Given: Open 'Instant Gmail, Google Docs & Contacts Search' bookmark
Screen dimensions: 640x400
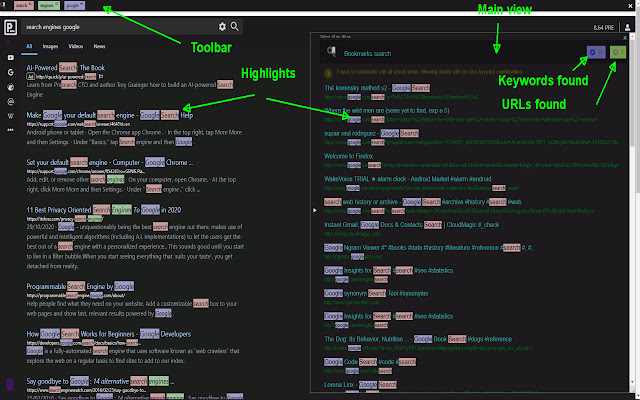Looking at the screenshot, I should point(411,225).
